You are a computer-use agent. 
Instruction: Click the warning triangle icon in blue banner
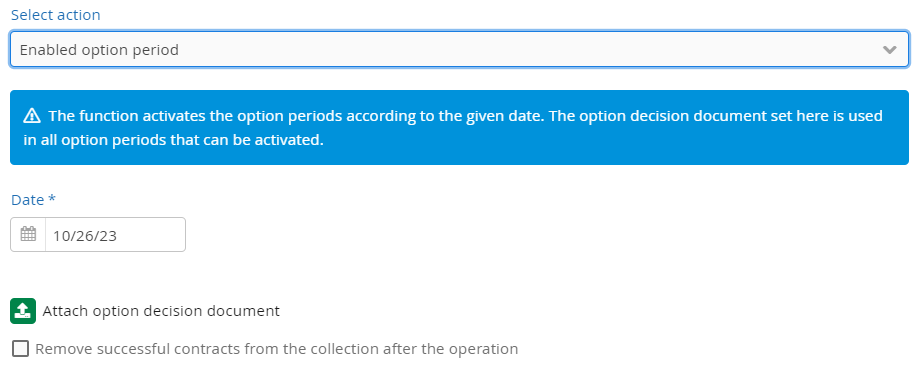pos(32,116)
